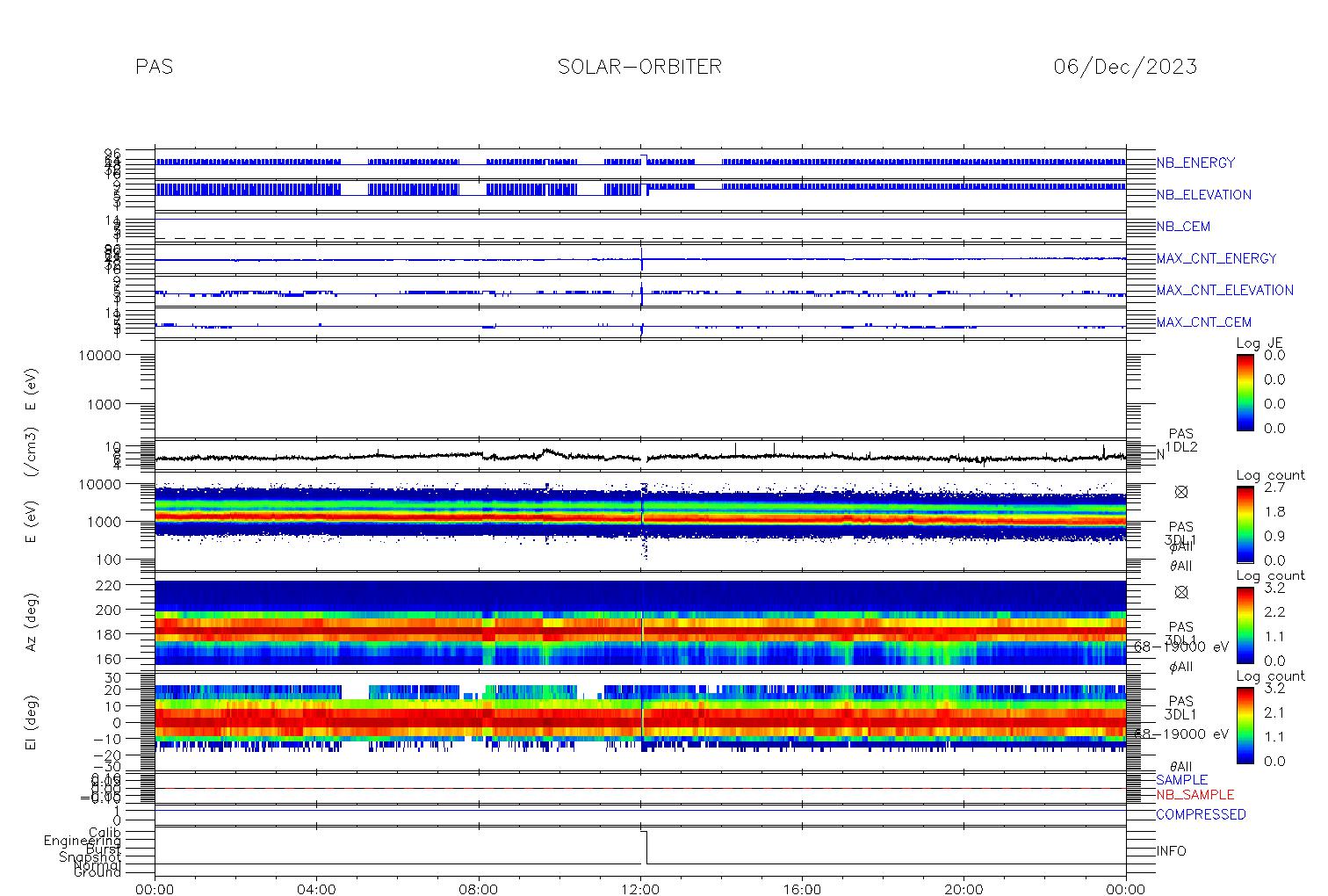The image size is (1328, 896).
Task: Click the blue SAMPLE label
Action: [x=1181, y=780]
